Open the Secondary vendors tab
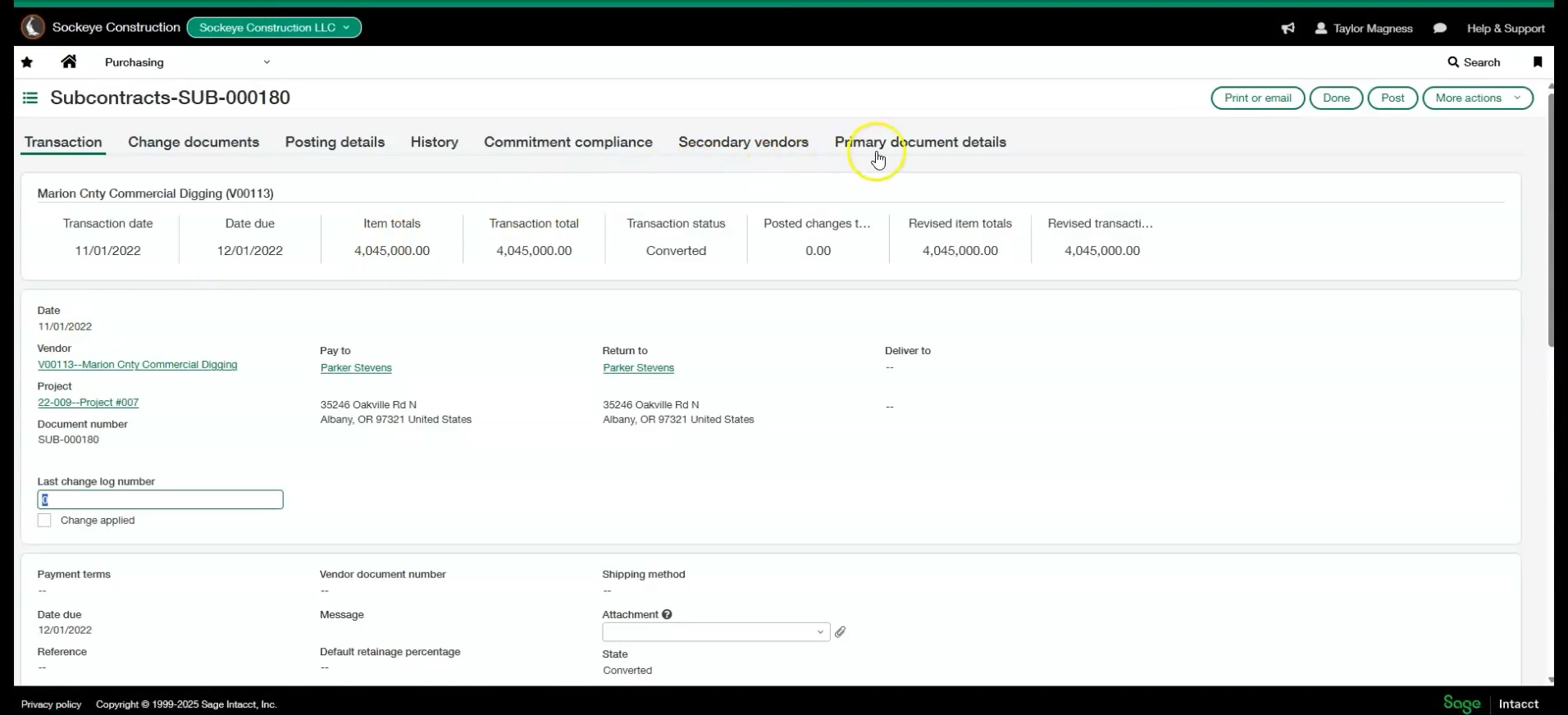Viewport: 1568px width, 715px height. [743, 142]
